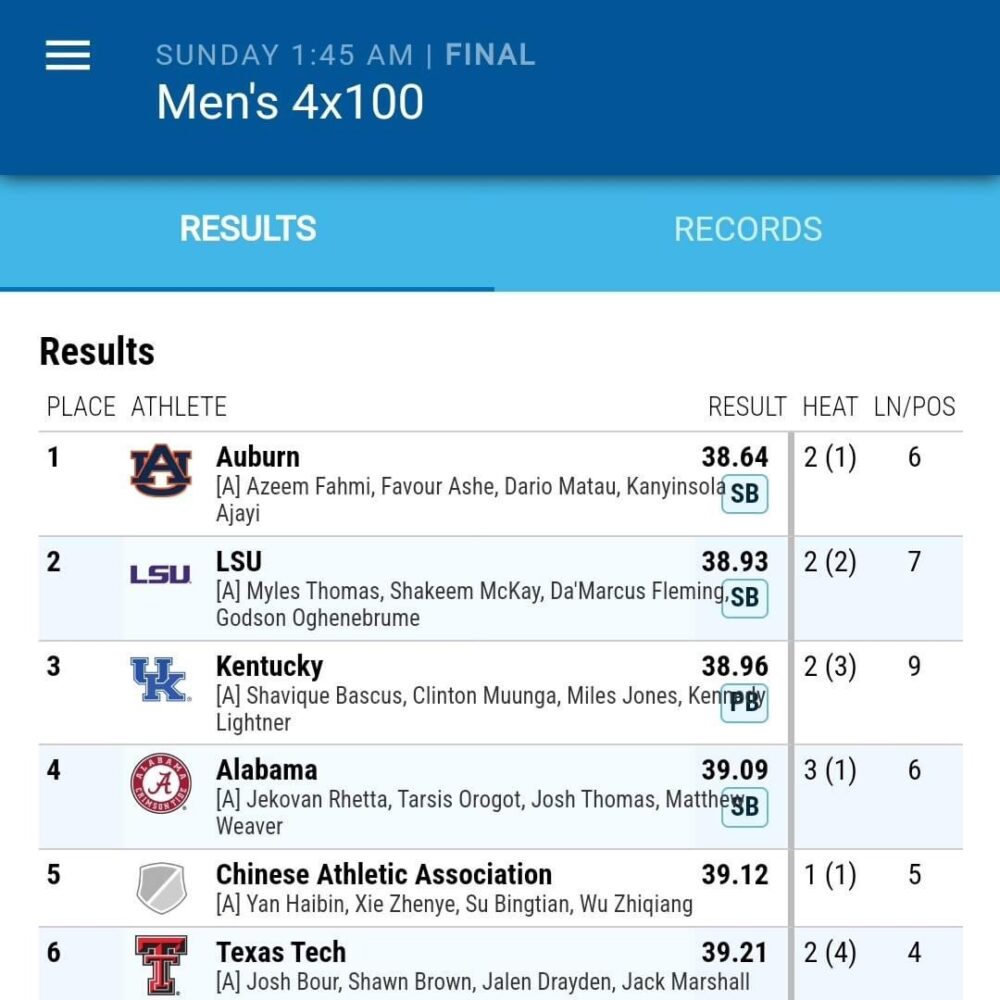Click Auburn's SB badge
The width and height of the screenshot is (1000, 1000).
click(x=744, y=494)
